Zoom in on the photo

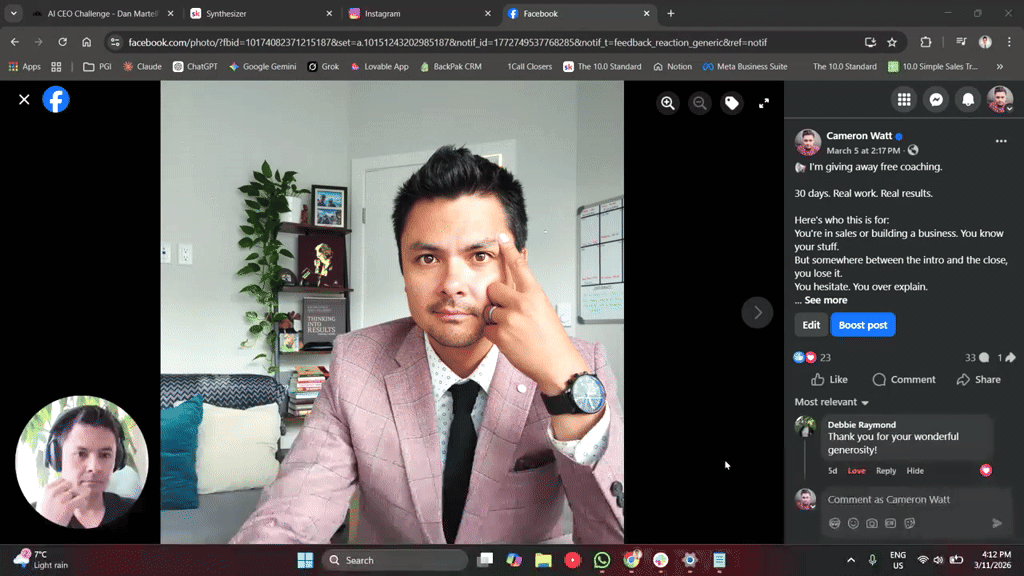coord(667,103)
